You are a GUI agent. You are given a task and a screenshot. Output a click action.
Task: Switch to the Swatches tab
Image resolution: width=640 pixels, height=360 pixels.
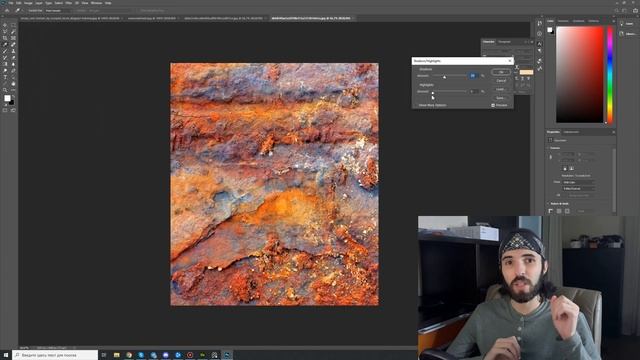(x=563, y=21)
